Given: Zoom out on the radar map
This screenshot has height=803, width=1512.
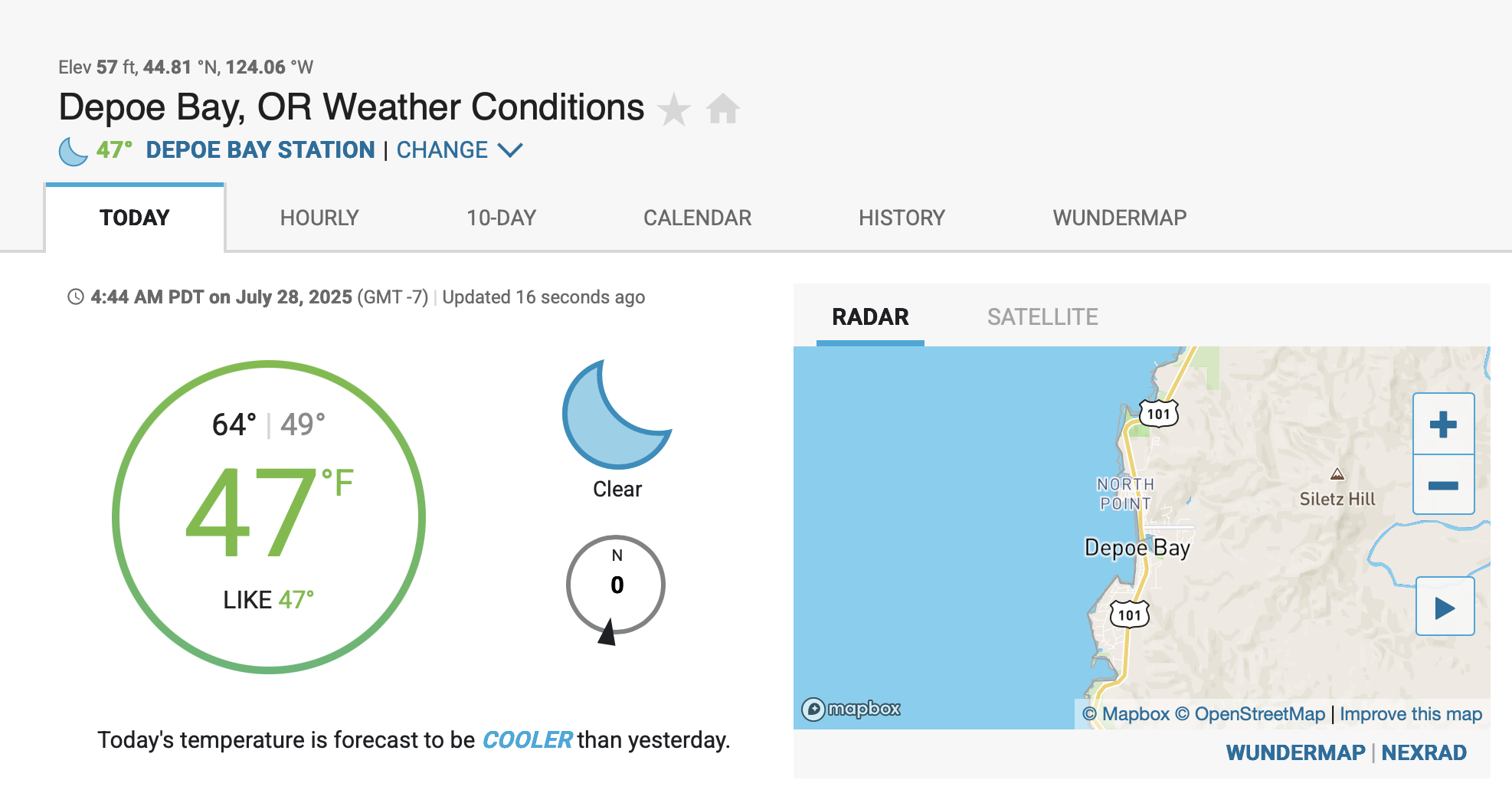Looking at the screenshot, I should (1443, 484).
